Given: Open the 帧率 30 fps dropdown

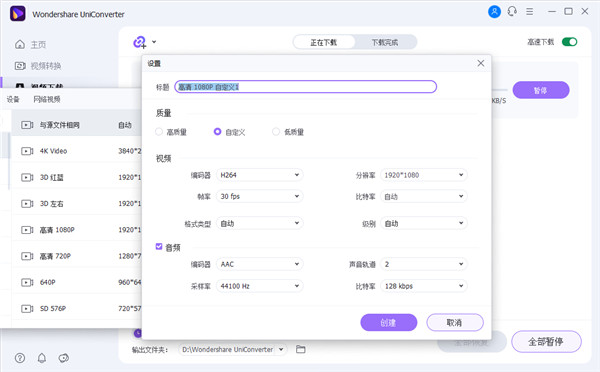Looking at the screenshot, I should point(259,196).
